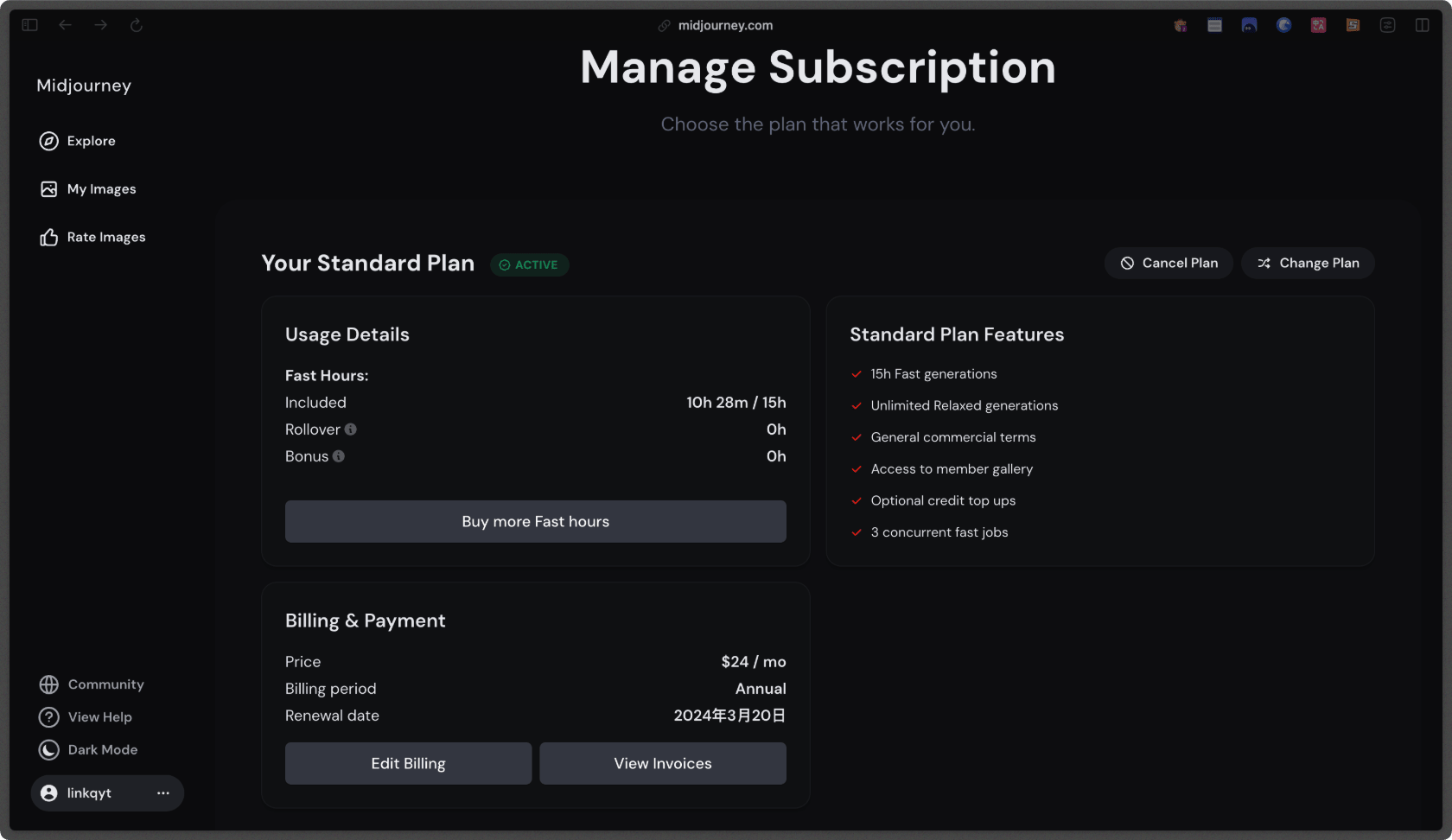The image size is (1452, 840).
Task: Click the orange S extension icon
Action: pyautogui.click(x=1353, y=25)
